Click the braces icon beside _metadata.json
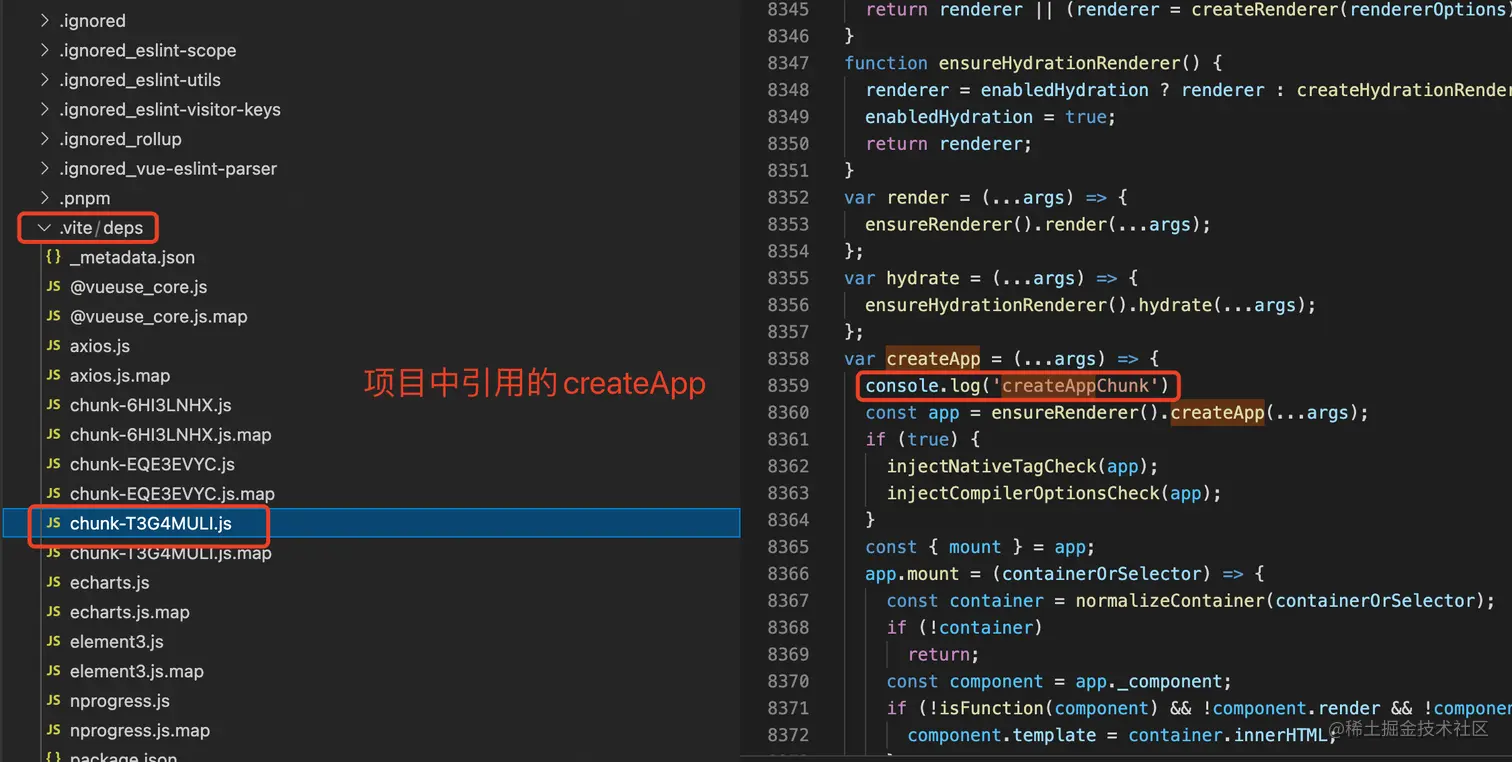This screenshot has height=762, width=1512. 53,257
